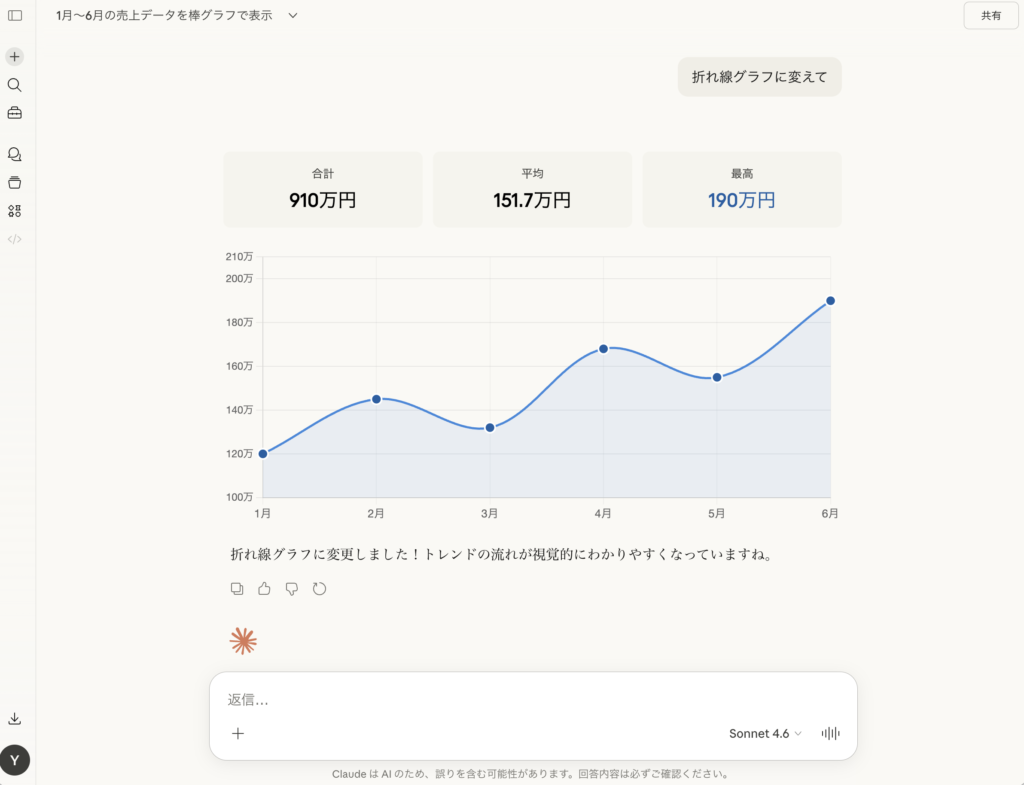Open the user profile avatar Y
The height and width of the screenshot is (785, 1024).
pos(15,760)
